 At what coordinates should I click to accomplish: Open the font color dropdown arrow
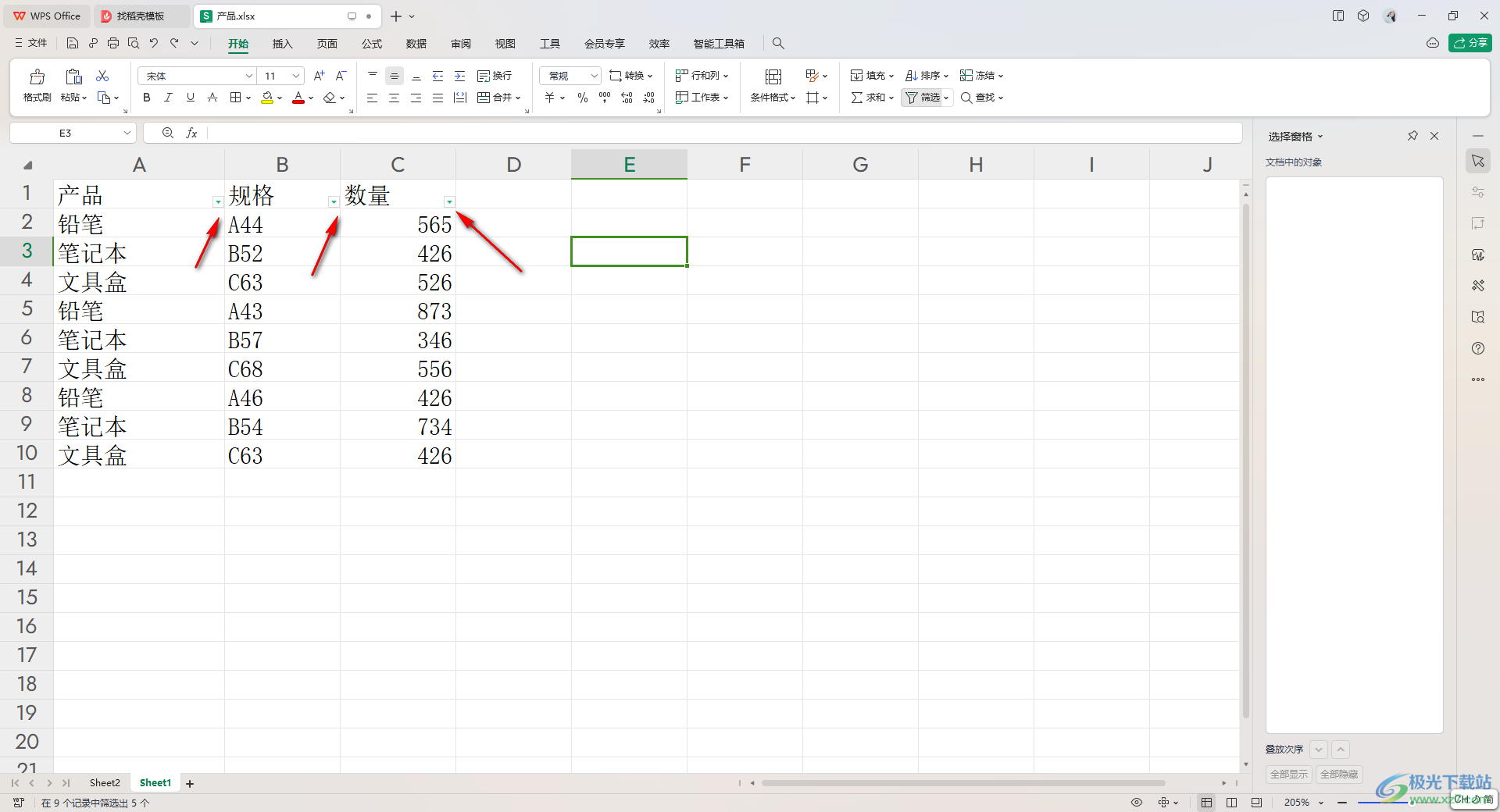311,98
